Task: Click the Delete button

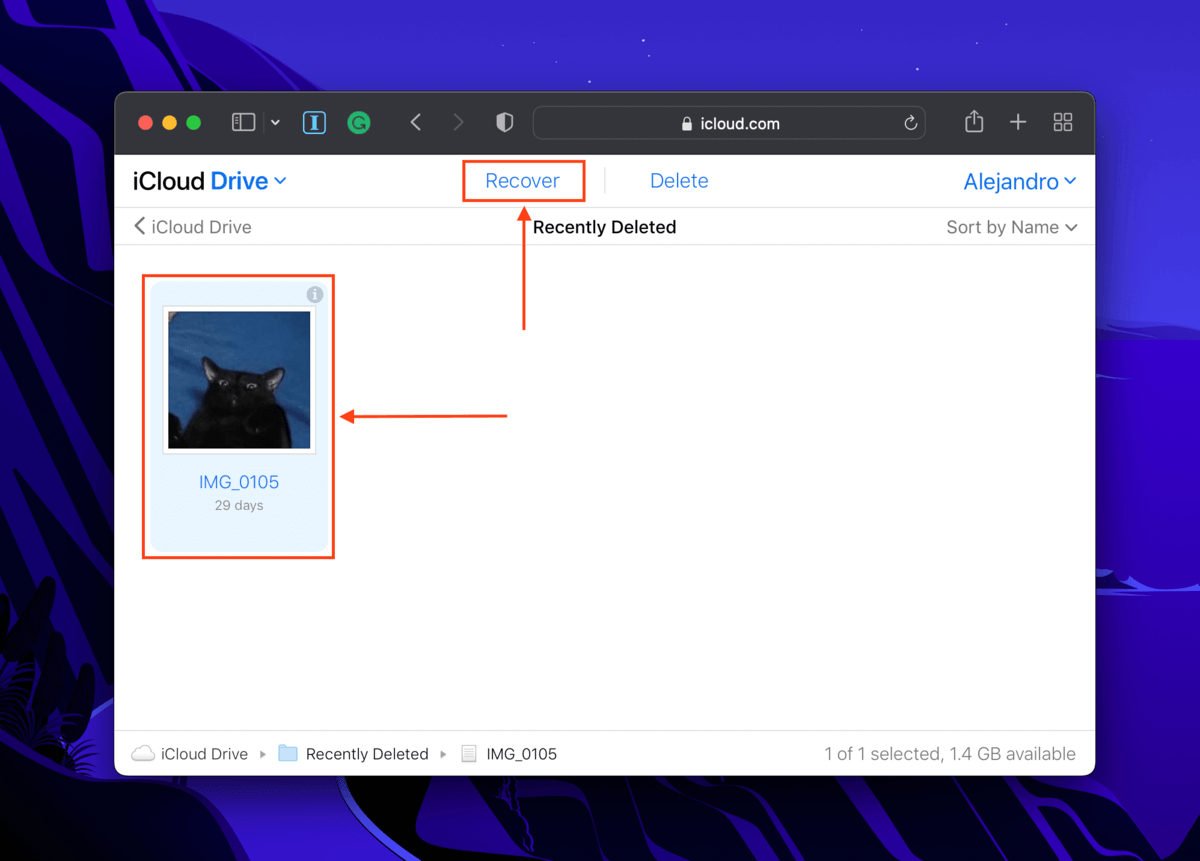Action: click(x=679, y=181)
